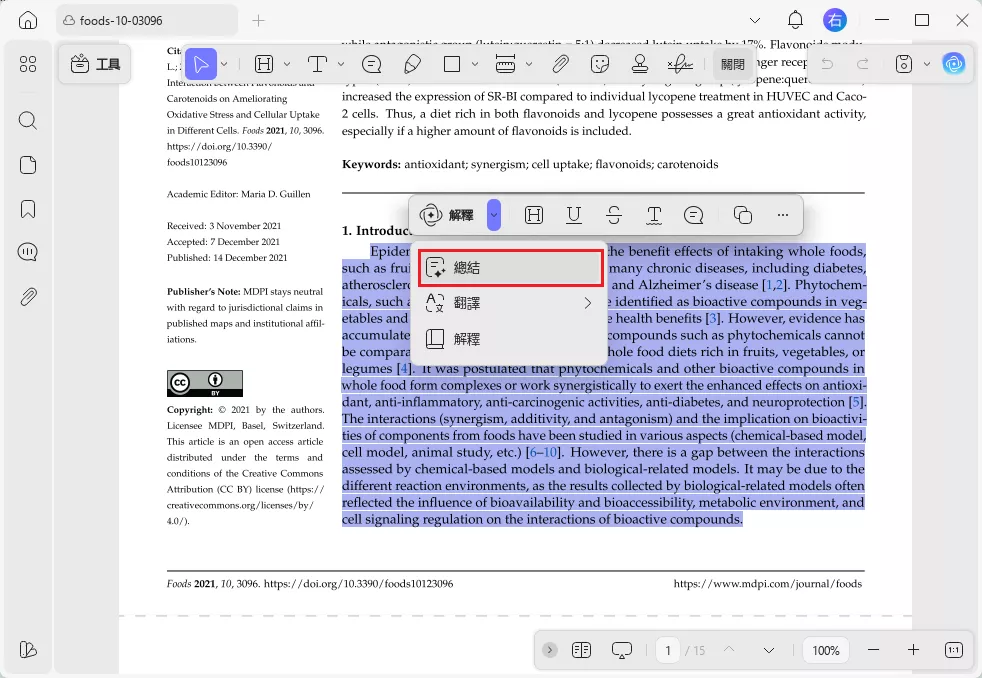The height and width of the screenshot is (678, 982).
Task: Click the undo arrow
Action: coord(827,64)
